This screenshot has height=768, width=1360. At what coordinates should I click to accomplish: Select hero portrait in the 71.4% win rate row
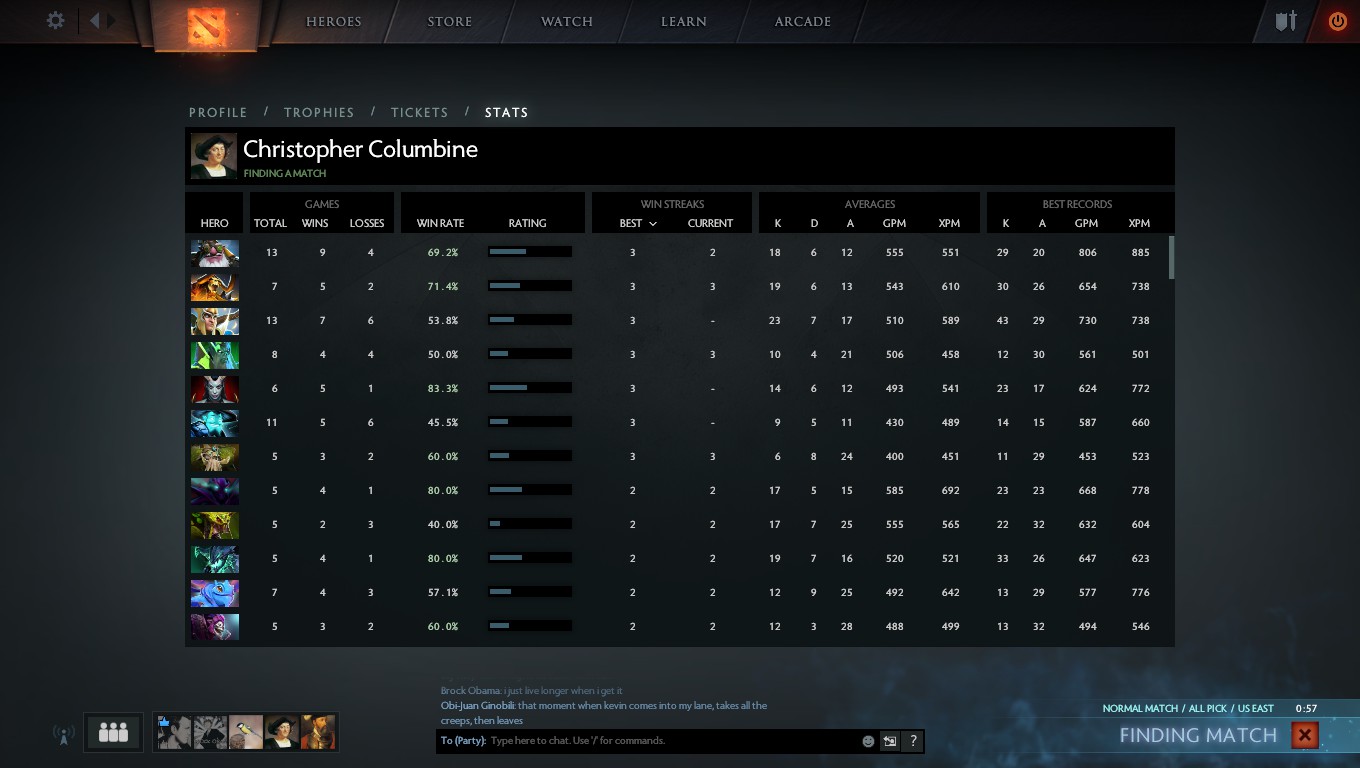(215, 287)
